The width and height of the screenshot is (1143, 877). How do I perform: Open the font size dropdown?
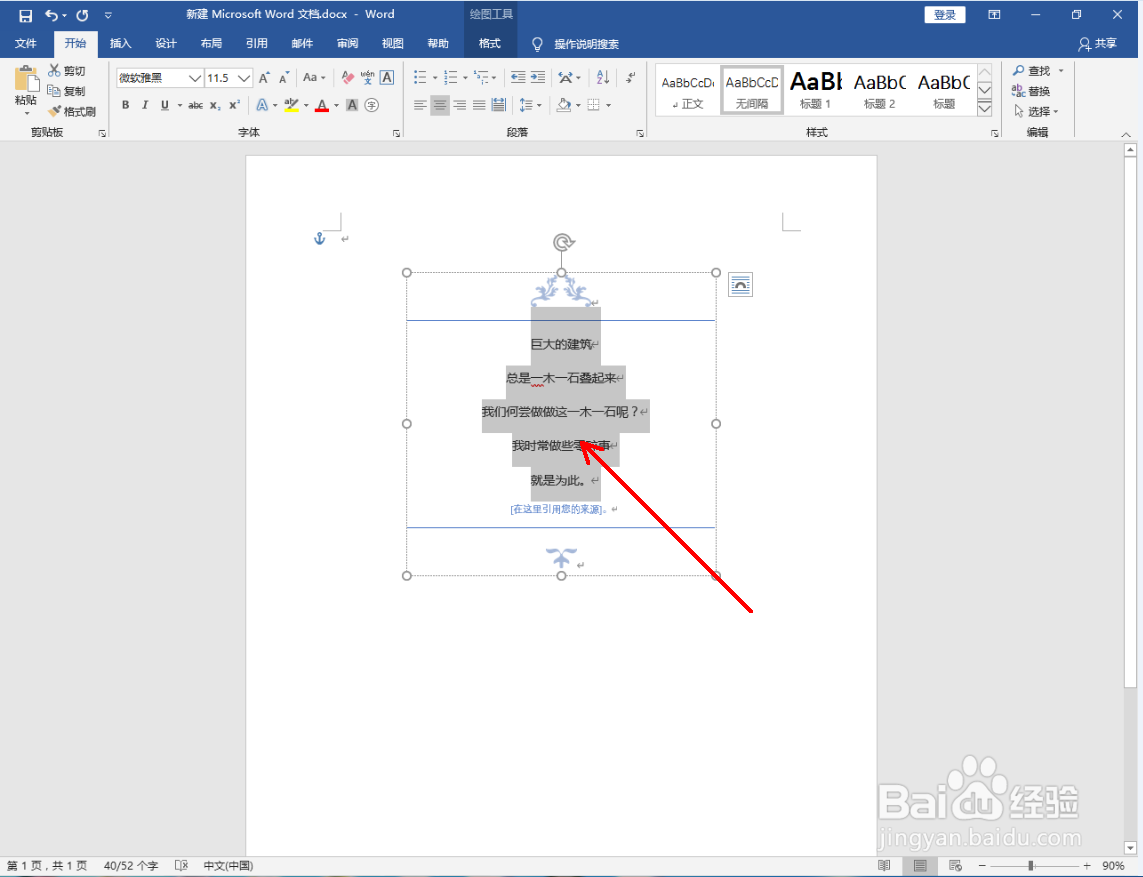(243, 77)
